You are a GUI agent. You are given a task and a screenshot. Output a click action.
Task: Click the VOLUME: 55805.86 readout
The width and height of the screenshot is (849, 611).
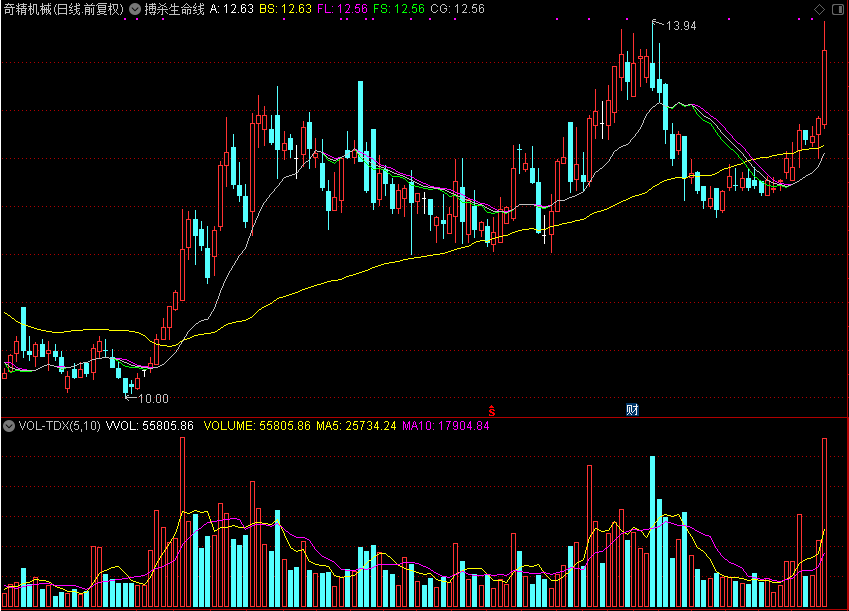257,426
